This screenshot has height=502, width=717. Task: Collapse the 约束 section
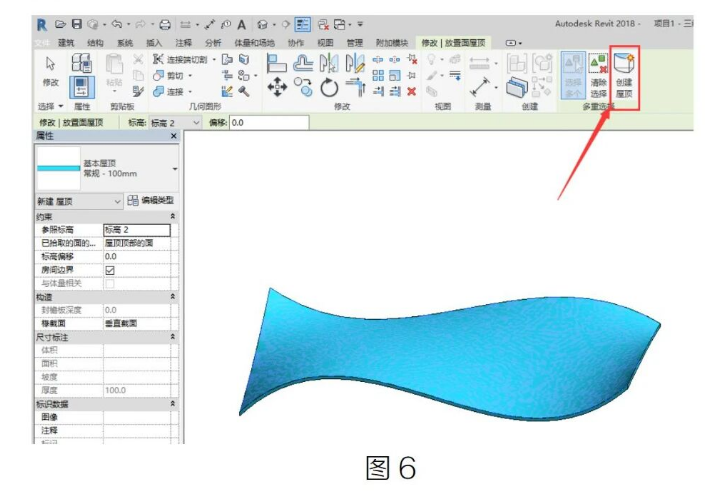[172, 216]
